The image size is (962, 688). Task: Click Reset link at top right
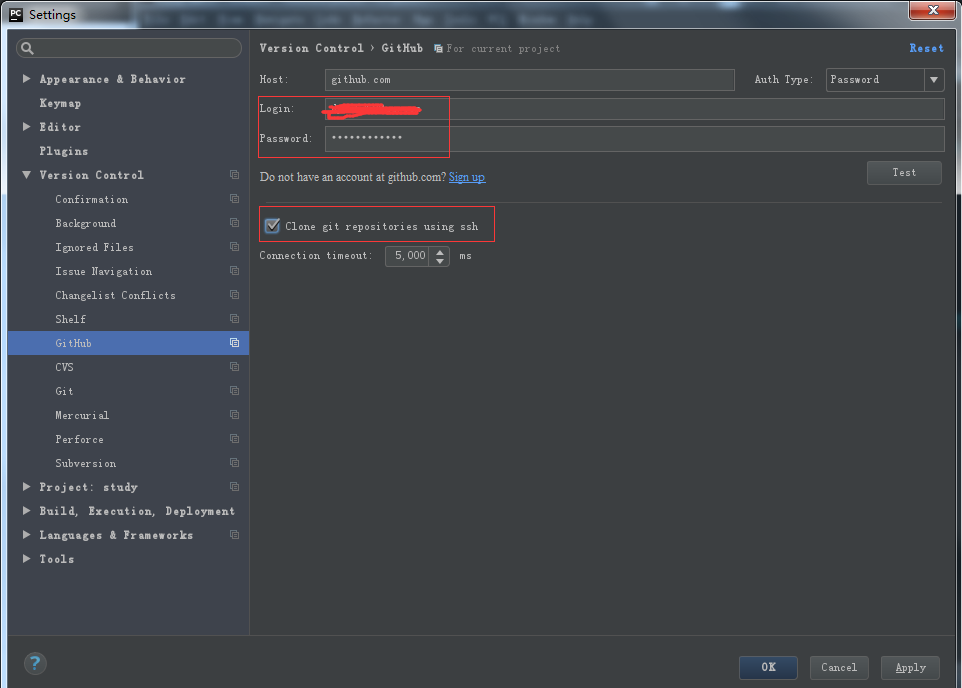[x=926, y=48]
